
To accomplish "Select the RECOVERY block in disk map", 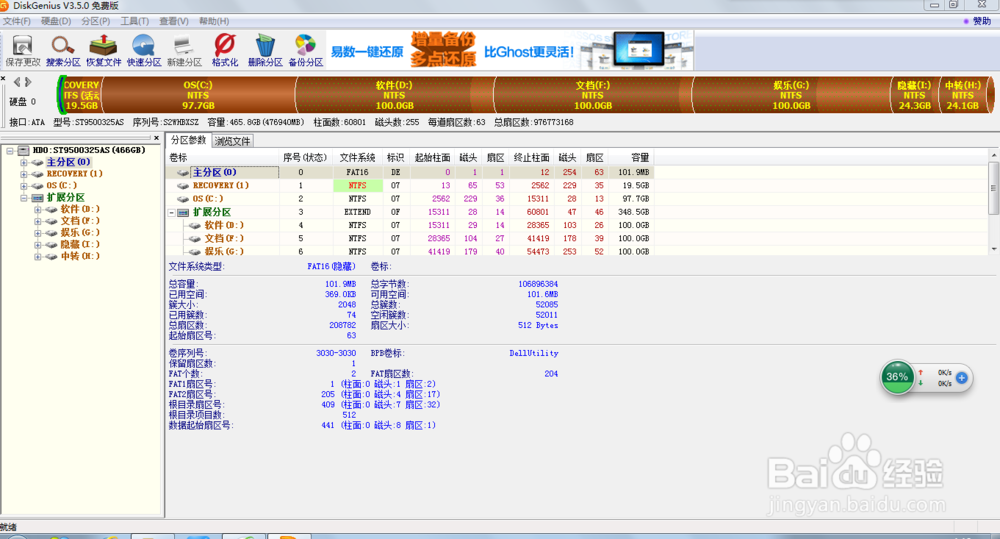I will tap(81, 95).
